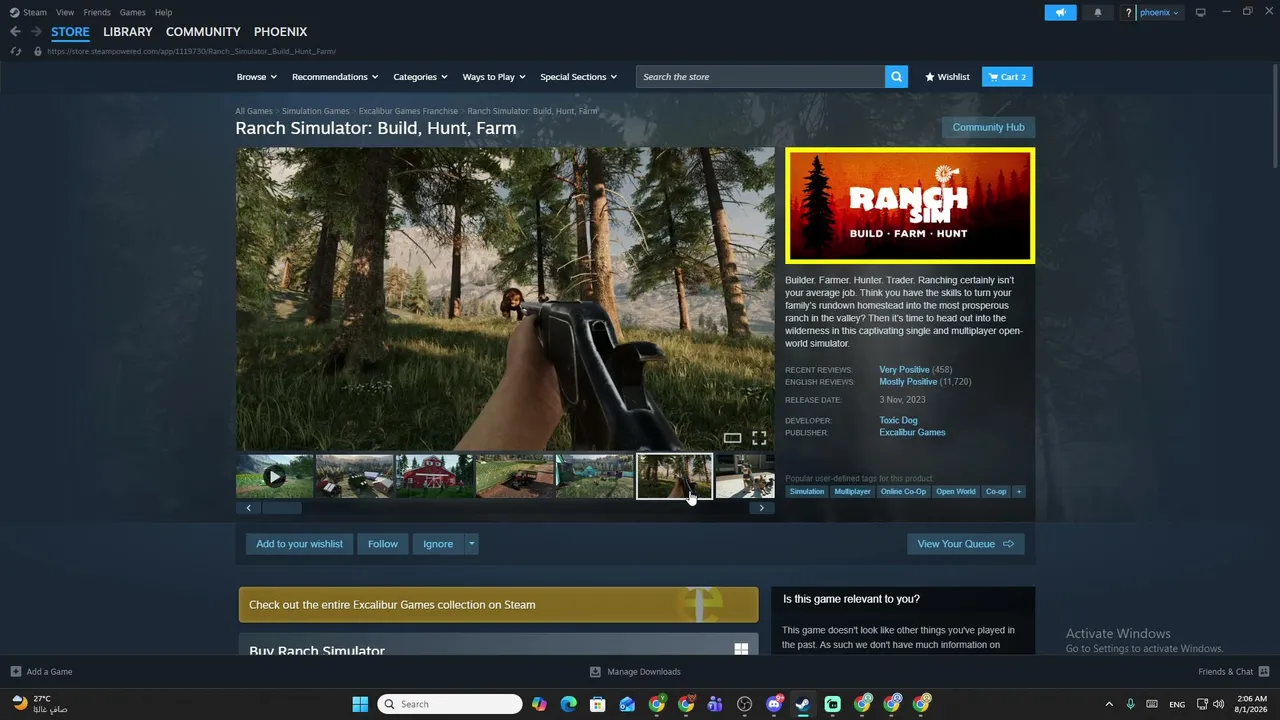
Task: Open Outlook from the taskbar
Action: pyautogui.click(x=627, y=704)
